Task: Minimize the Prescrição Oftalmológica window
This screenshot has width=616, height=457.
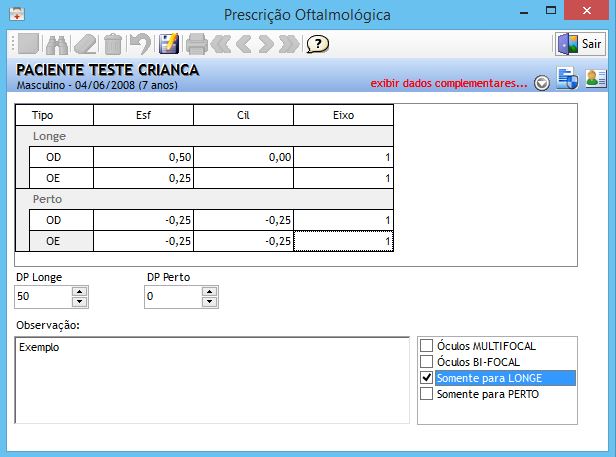Action: 524,12
